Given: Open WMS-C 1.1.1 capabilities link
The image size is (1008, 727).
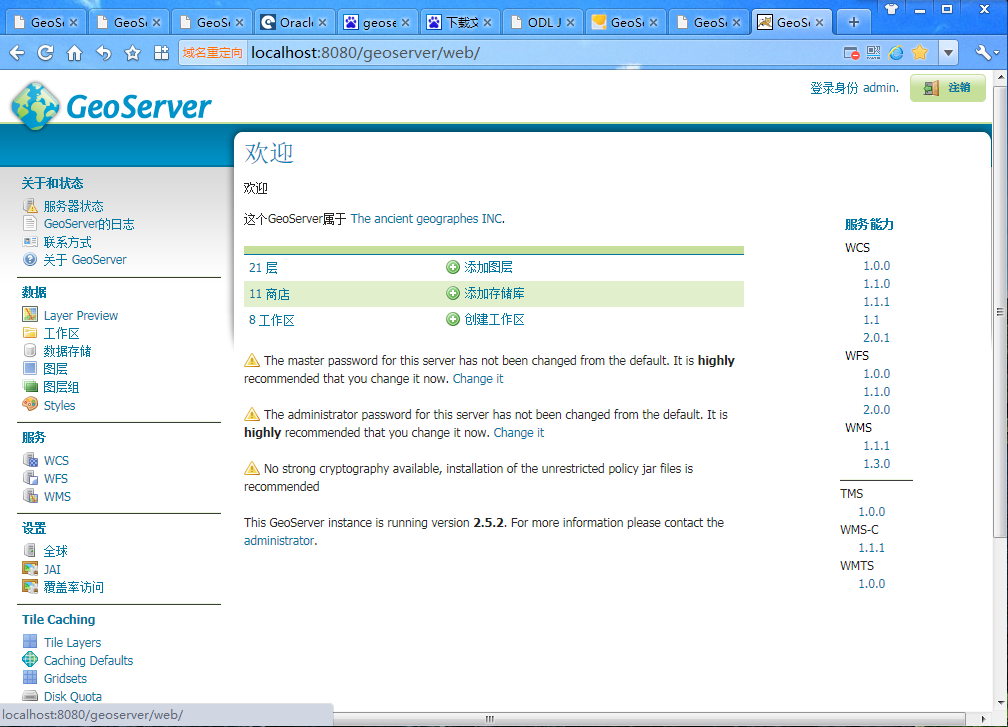Looking at the screenshot, I should click(x=872, y=548).
